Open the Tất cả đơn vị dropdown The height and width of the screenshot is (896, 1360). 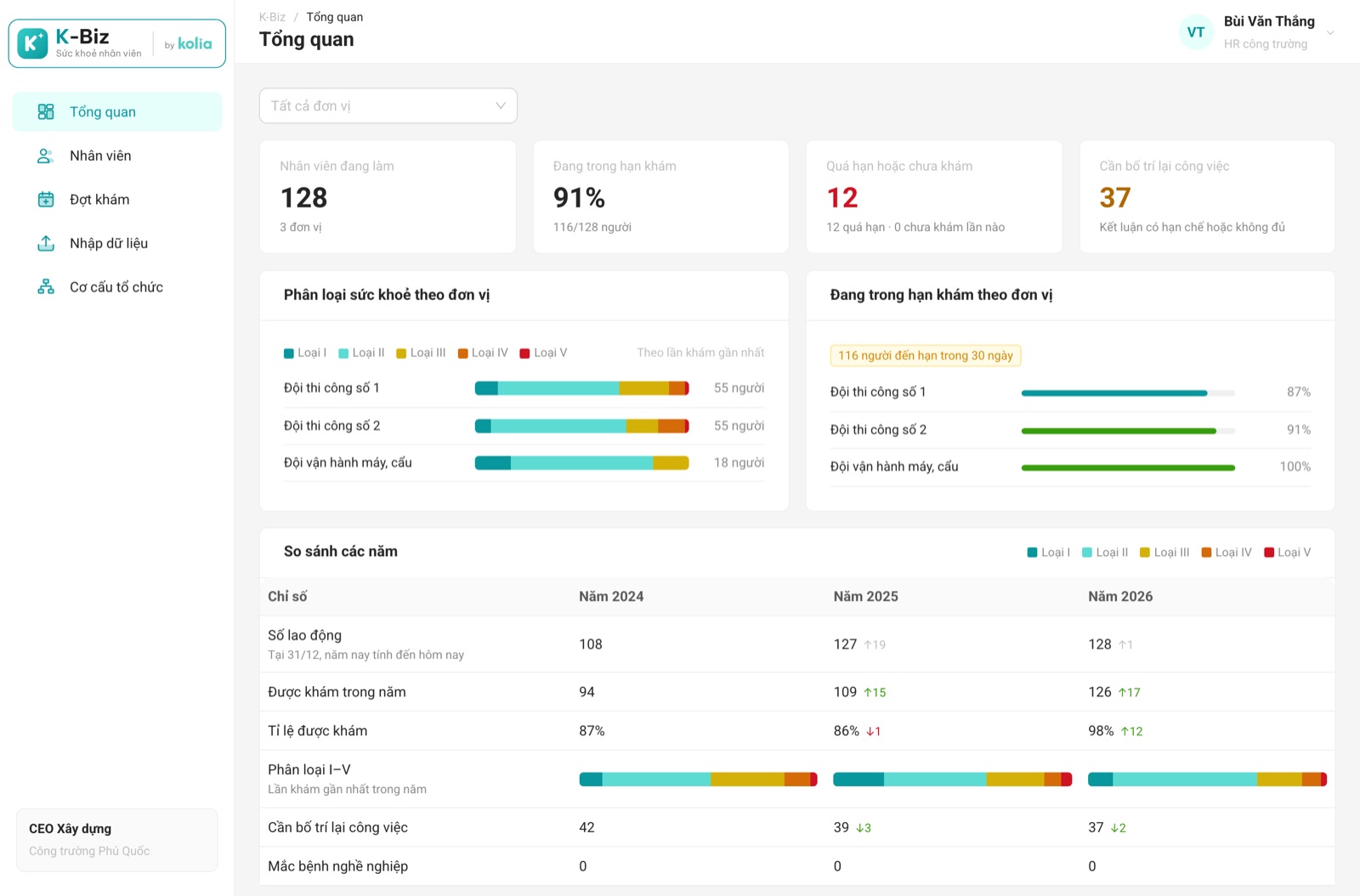(x=388, y=106)
